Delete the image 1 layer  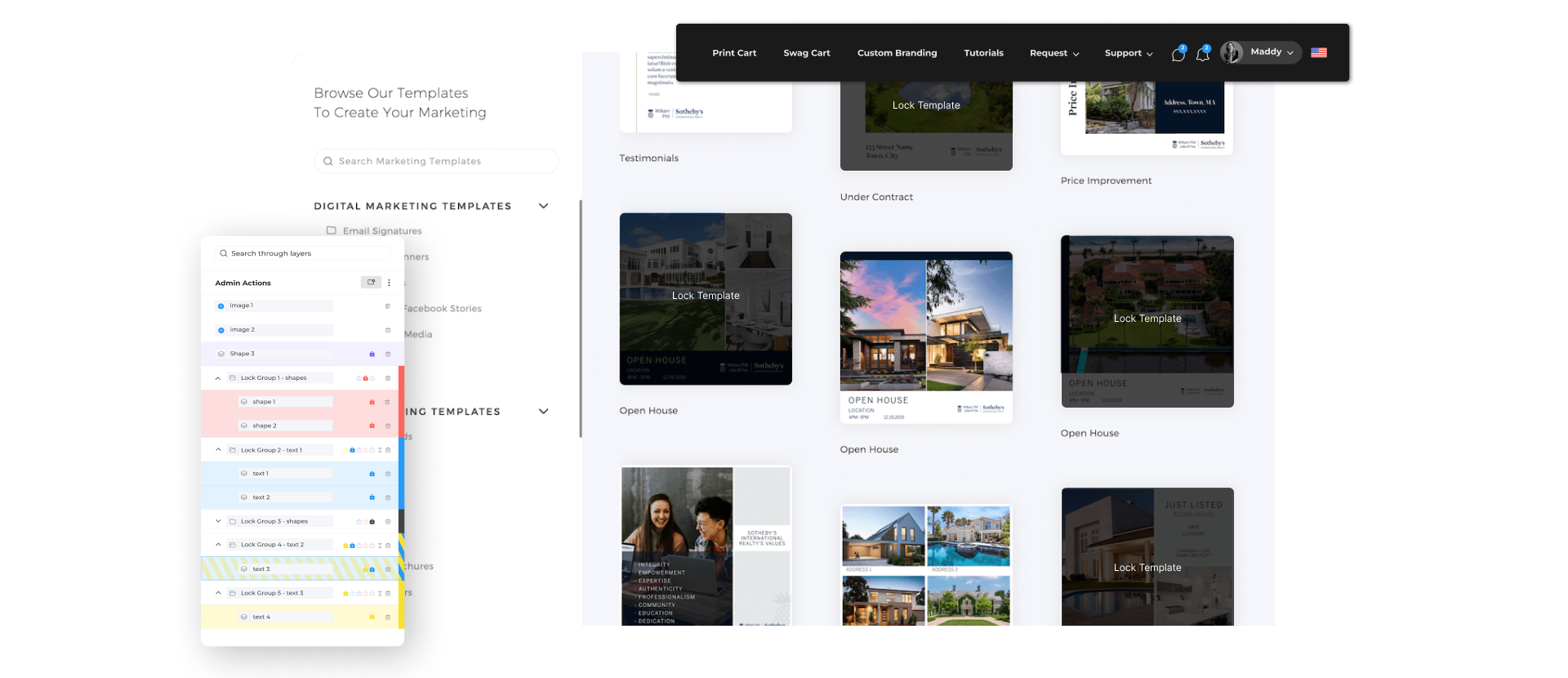(388, 306)
